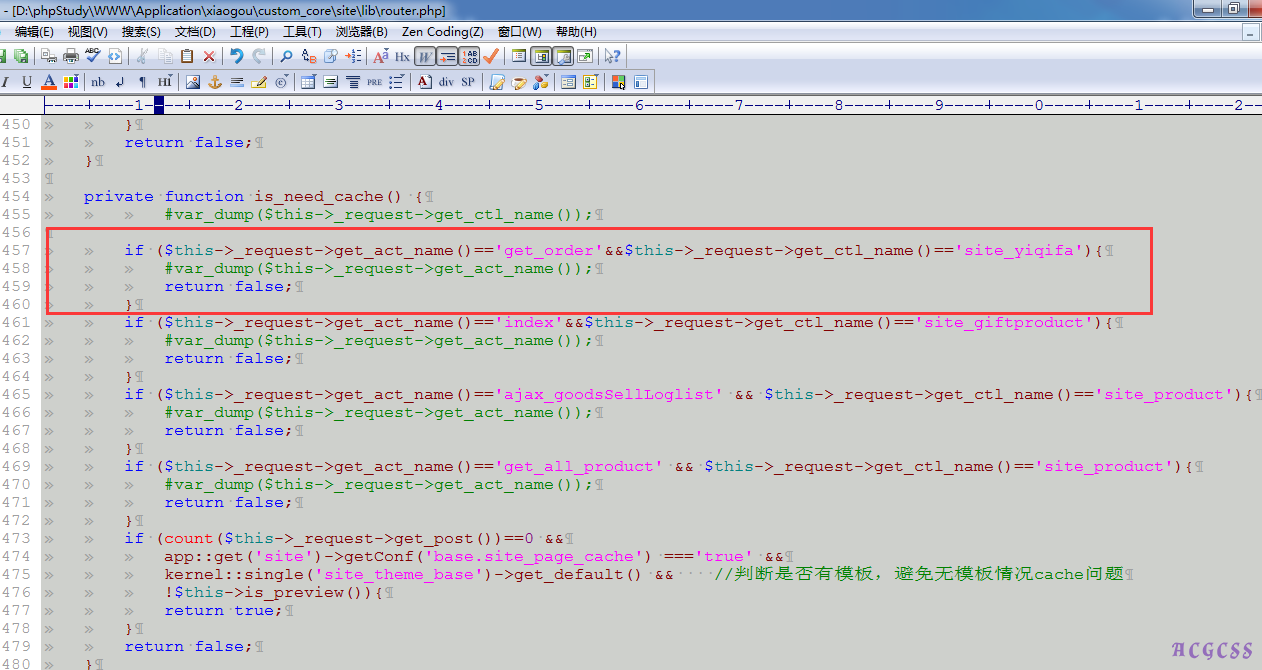This screenshot has width=1262, height=670.
Task: Insert anchor using the anchor icon
Action: pos(214,82)
